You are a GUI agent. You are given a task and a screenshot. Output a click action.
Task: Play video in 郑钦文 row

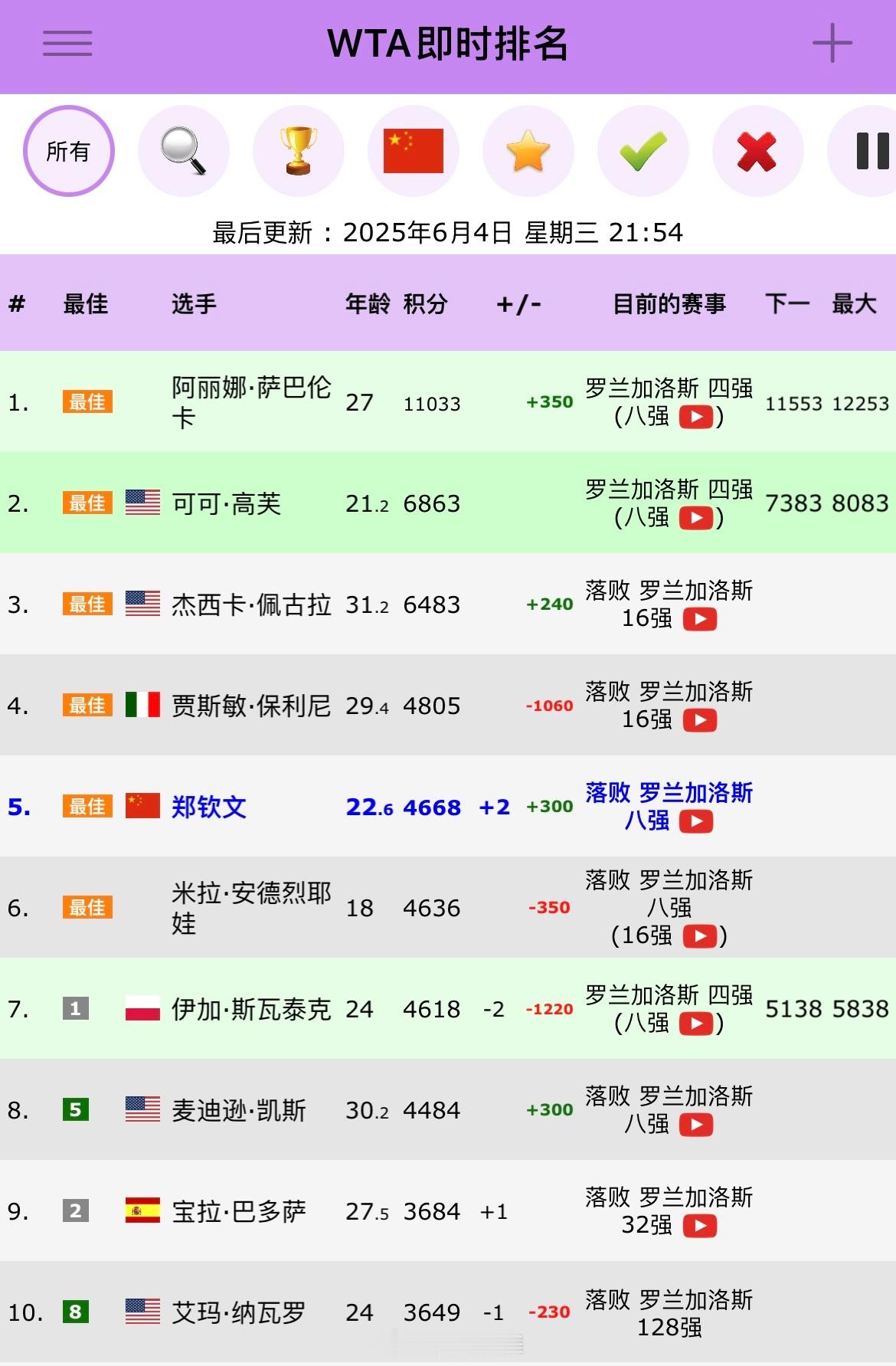pyautogui.click(x=696, y=821)
